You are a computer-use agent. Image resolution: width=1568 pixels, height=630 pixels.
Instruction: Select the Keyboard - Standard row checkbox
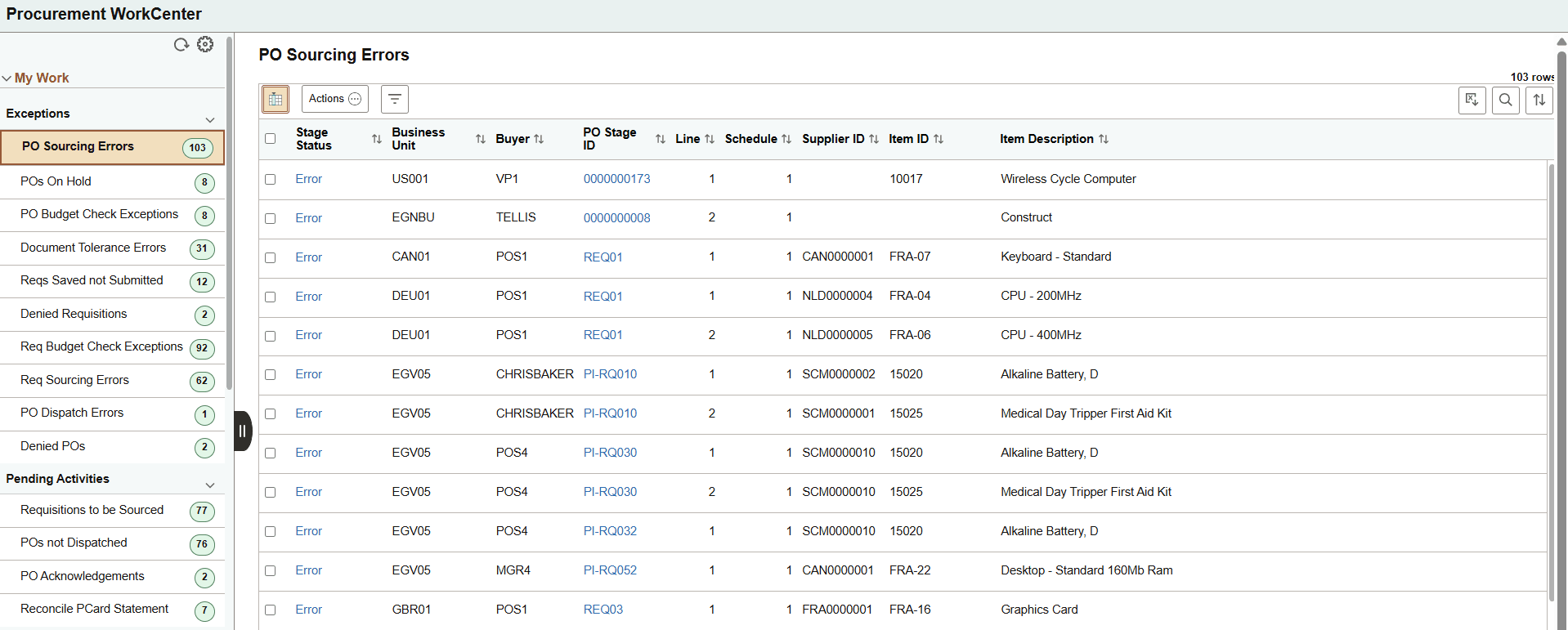tap(271, 257)
